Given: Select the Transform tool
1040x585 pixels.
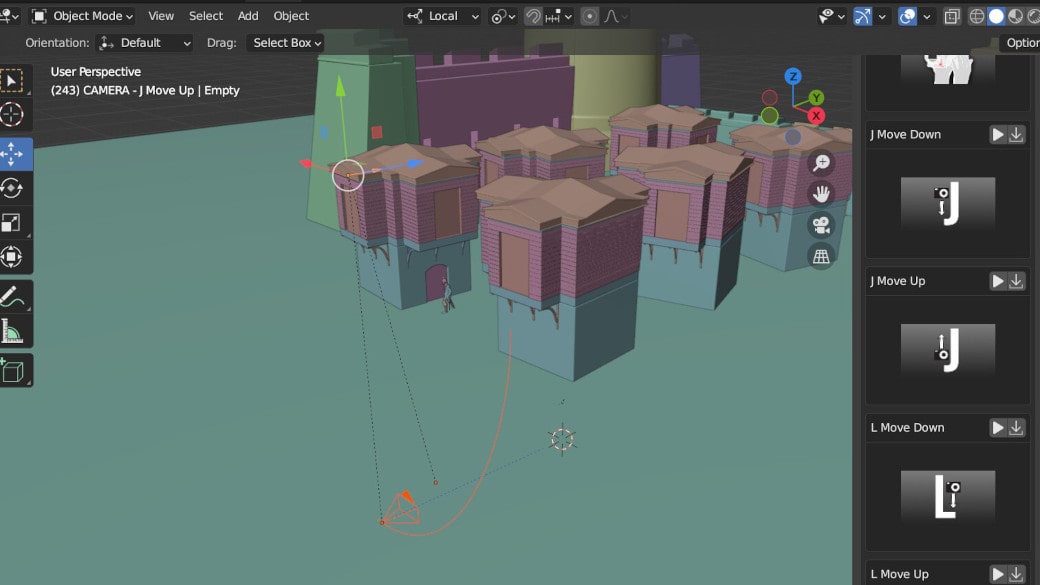Looking at the screenshot, I should click(x=12, y=257).
